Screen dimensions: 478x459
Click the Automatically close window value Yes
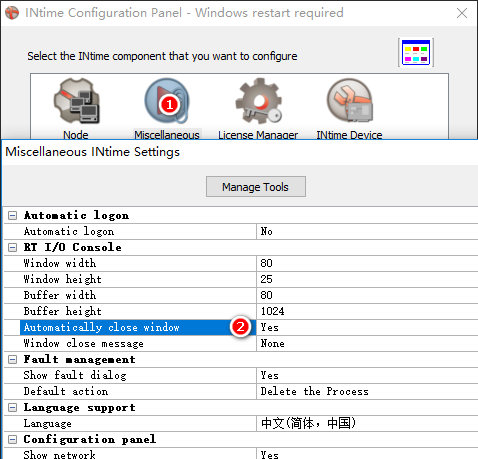pos(367,328)
